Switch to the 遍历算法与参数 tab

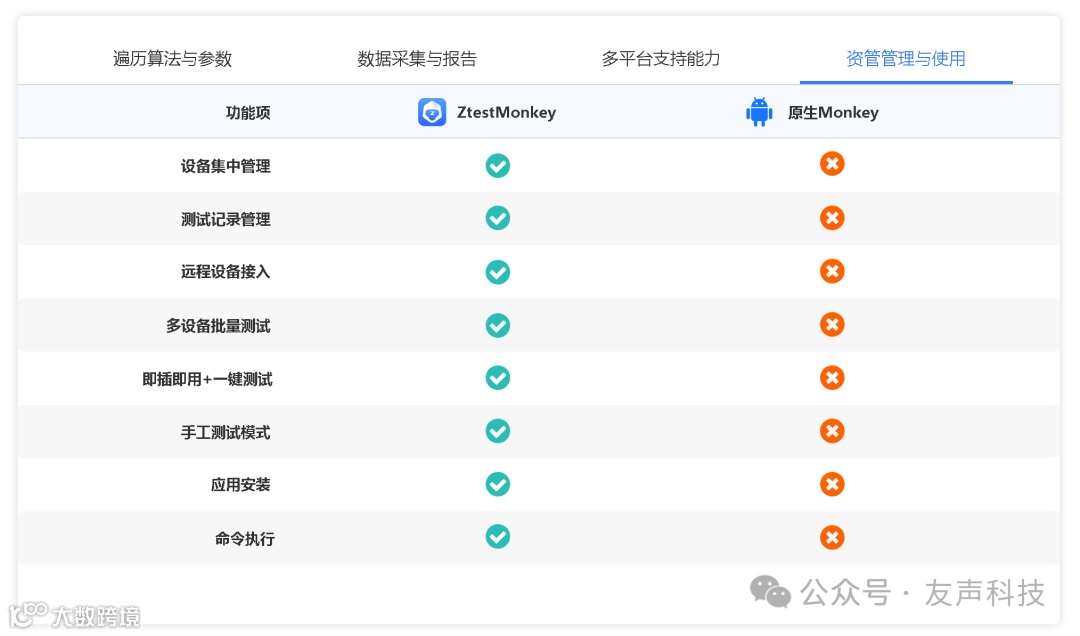coord(172,59)
